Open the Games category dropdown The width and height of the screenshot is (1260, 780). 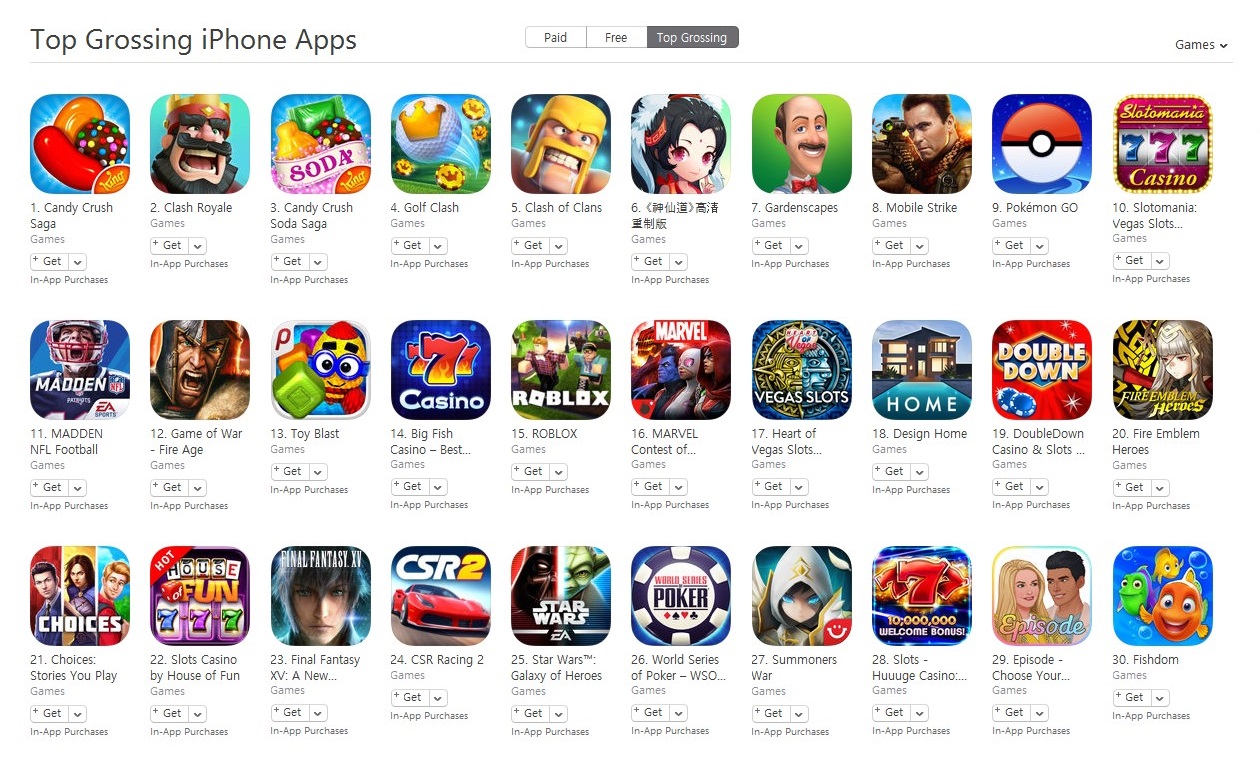[x=1200, y=45]
